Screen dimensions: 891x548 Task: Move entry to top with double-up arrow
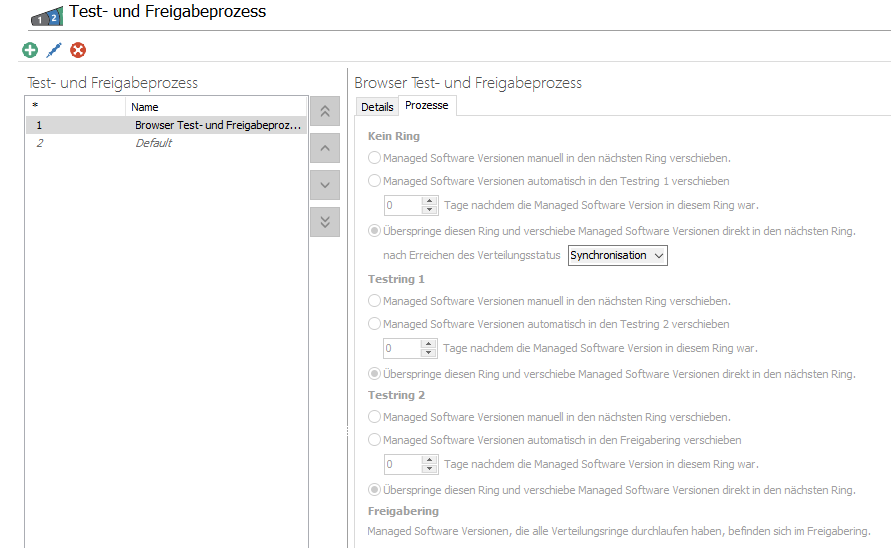click(x=325, y=112)
